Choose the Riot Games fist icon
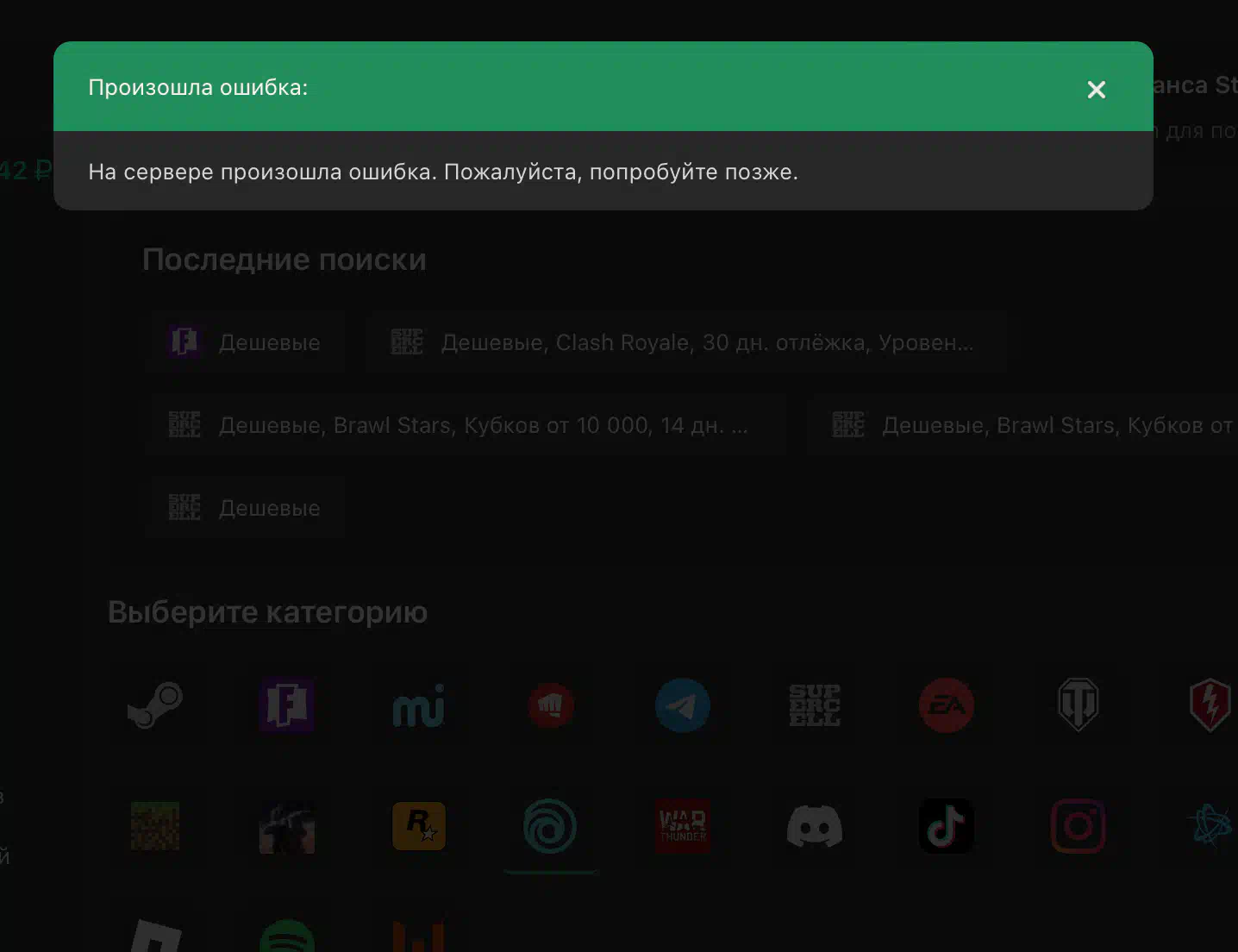The height and width of the screenshot is (952, 1238). (x=551, y=705)
